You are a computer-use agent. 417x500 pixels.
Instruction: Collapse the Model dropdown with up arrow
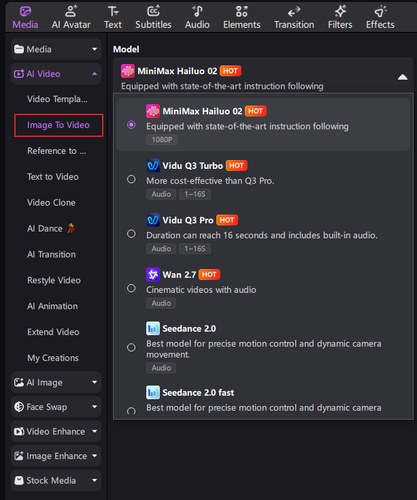402,77
